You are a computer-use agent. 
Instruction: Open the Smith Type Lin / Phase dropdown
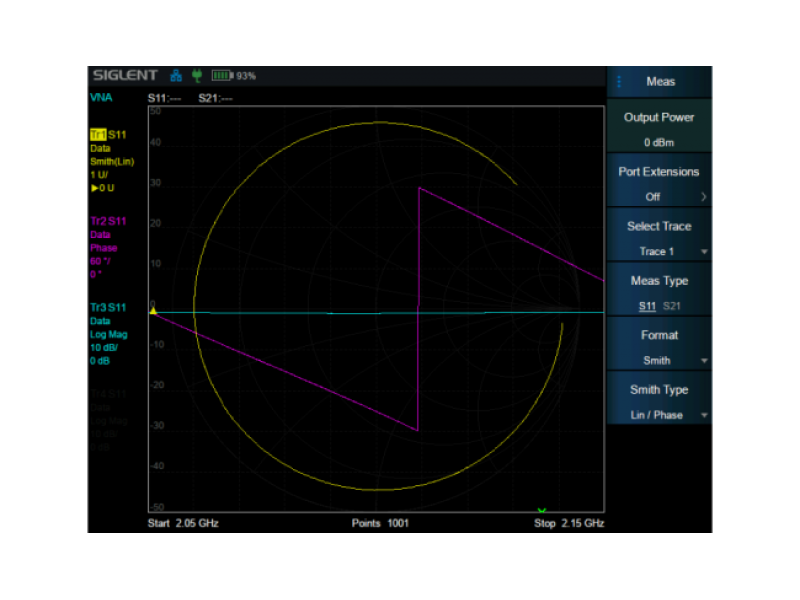(659, 399)
